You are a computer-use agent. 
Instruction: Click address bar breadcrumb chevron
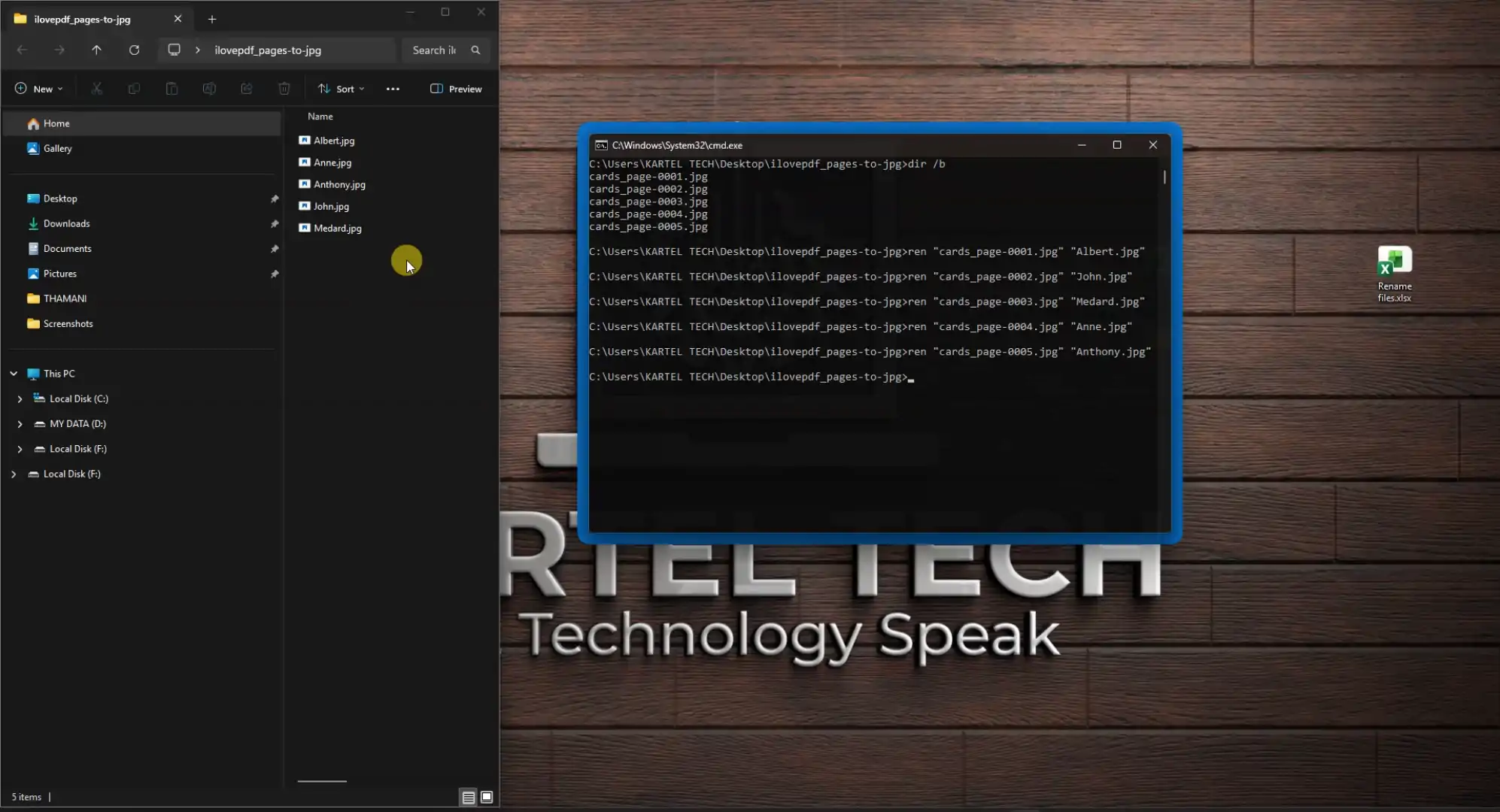[198, 50]
